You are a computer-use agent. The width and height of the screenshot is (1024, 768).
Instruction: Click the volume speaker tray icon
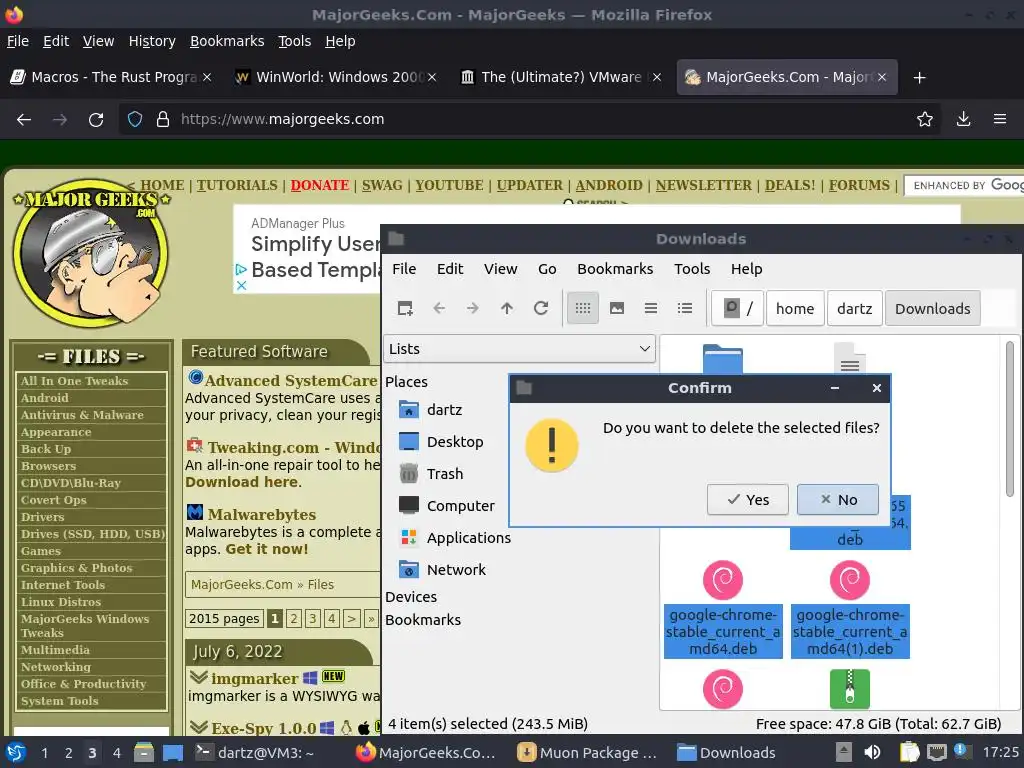(872, 752)
